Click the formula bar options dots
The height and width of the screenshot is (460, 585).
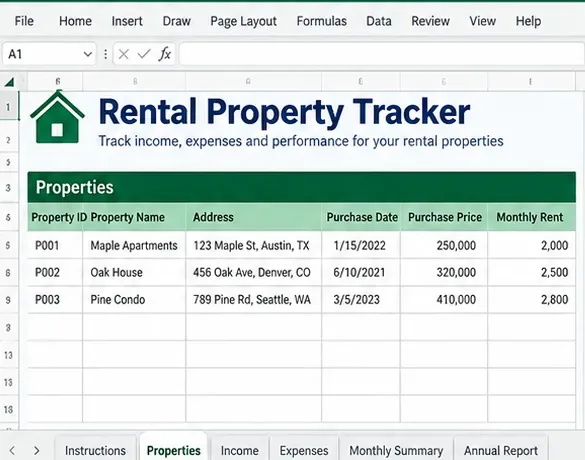pos(106,54)
